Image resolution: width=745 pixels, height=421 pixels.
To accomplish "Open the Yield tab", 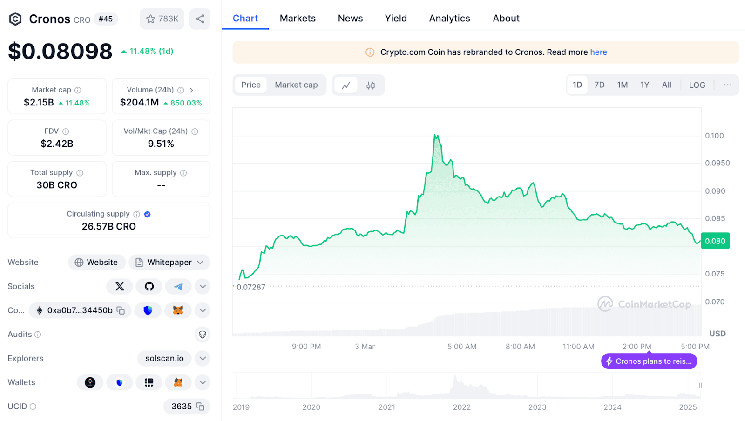I will (x=395, y=18).
